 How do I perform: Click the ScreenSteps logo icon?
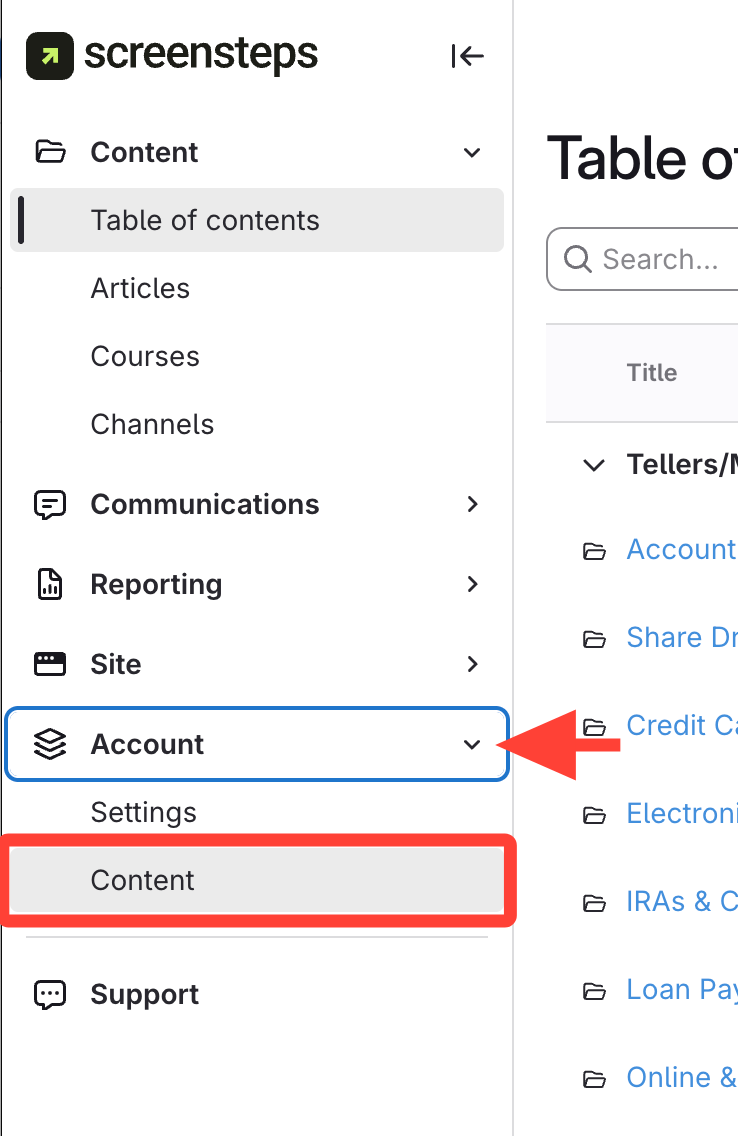(49, 56)
